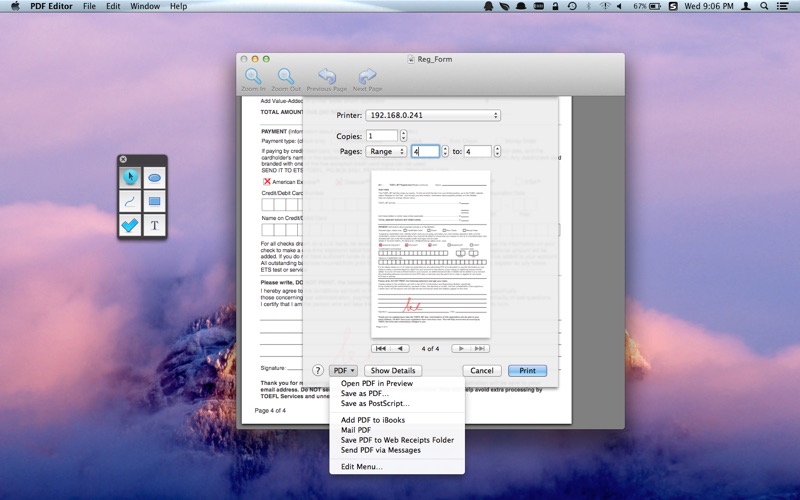Select the Text (T) tool in palette
Image resolution: width=800 pixels, height=500 pixels.
tap(155, 225)
